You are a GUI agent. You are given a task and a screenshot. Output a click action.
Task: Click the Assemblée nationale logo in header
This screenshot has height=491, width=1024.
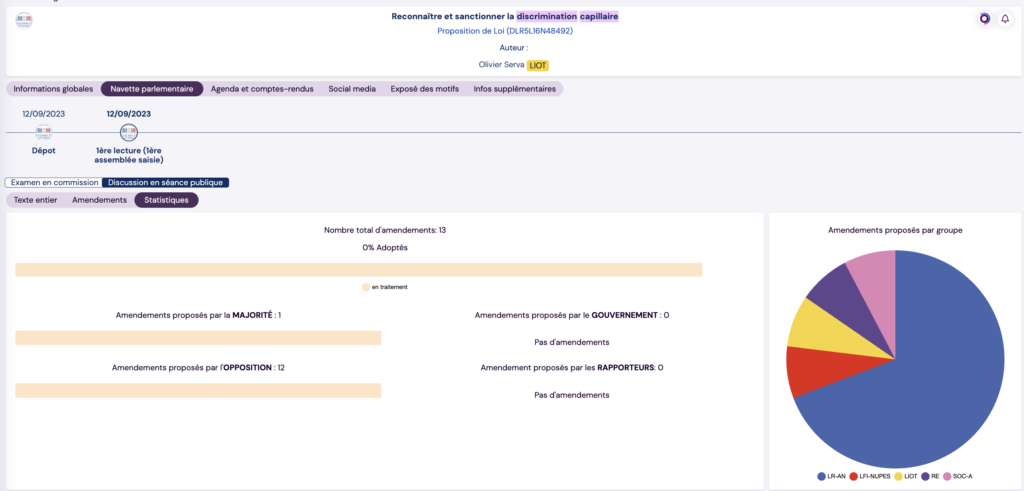[24, 19]
